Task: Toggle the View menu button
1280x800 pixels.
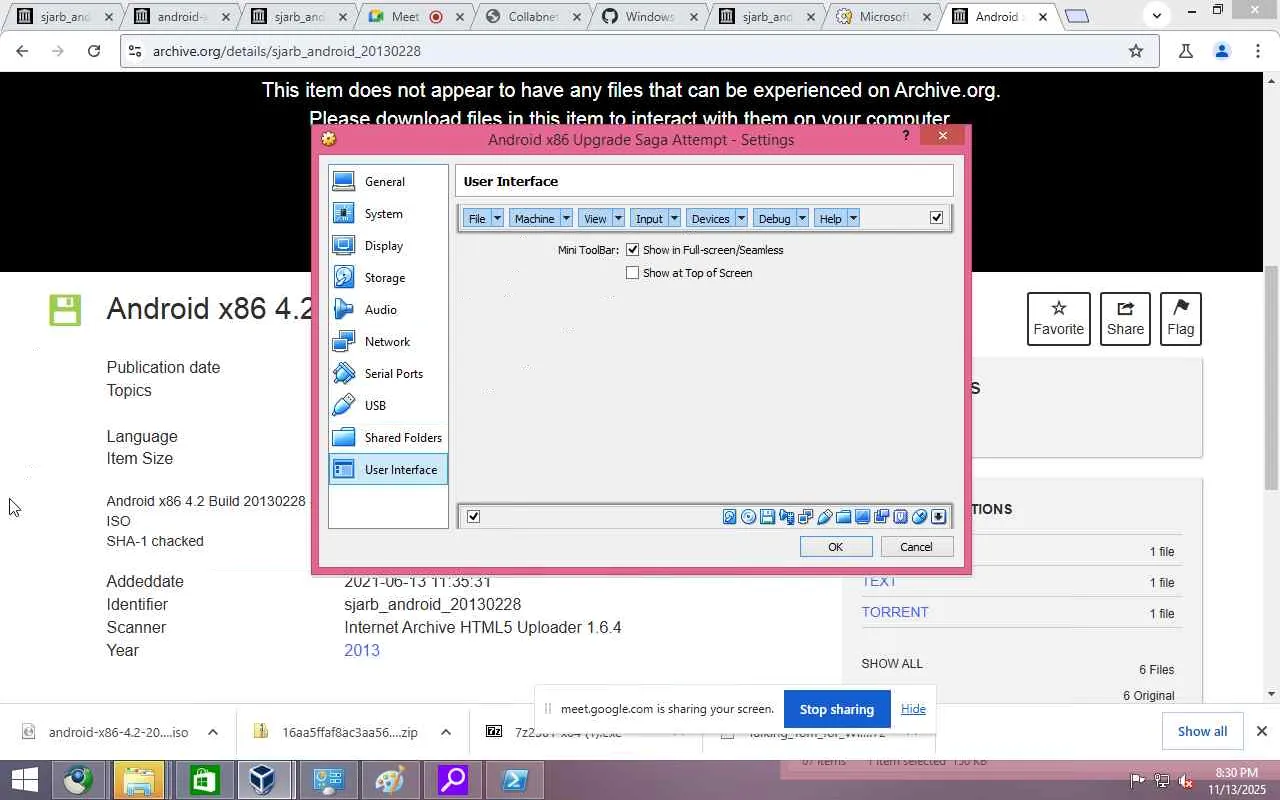Action: [x=595, y=219]
